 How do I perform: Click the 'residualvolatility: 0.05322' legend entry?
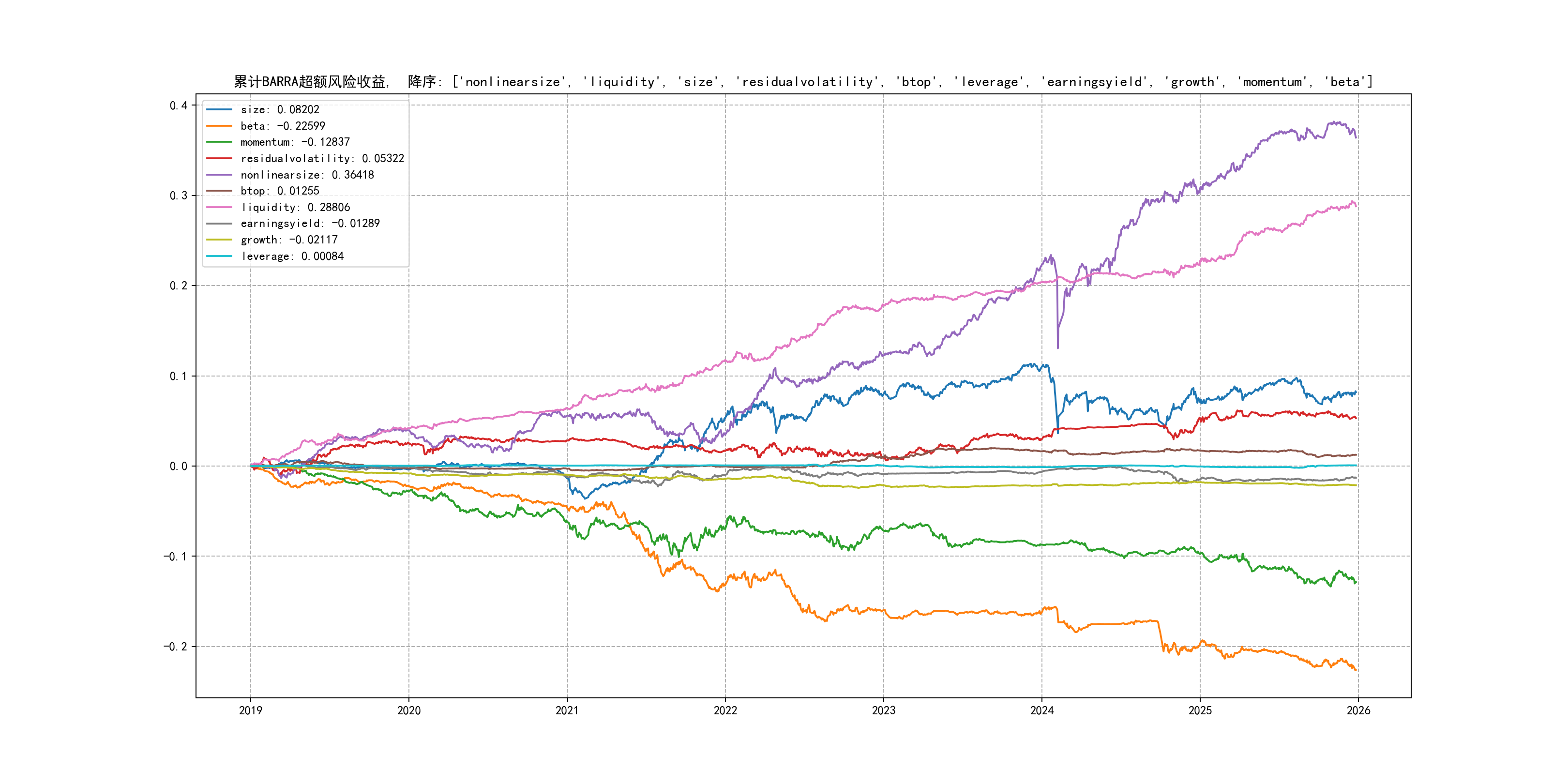(x=322, y=158)
